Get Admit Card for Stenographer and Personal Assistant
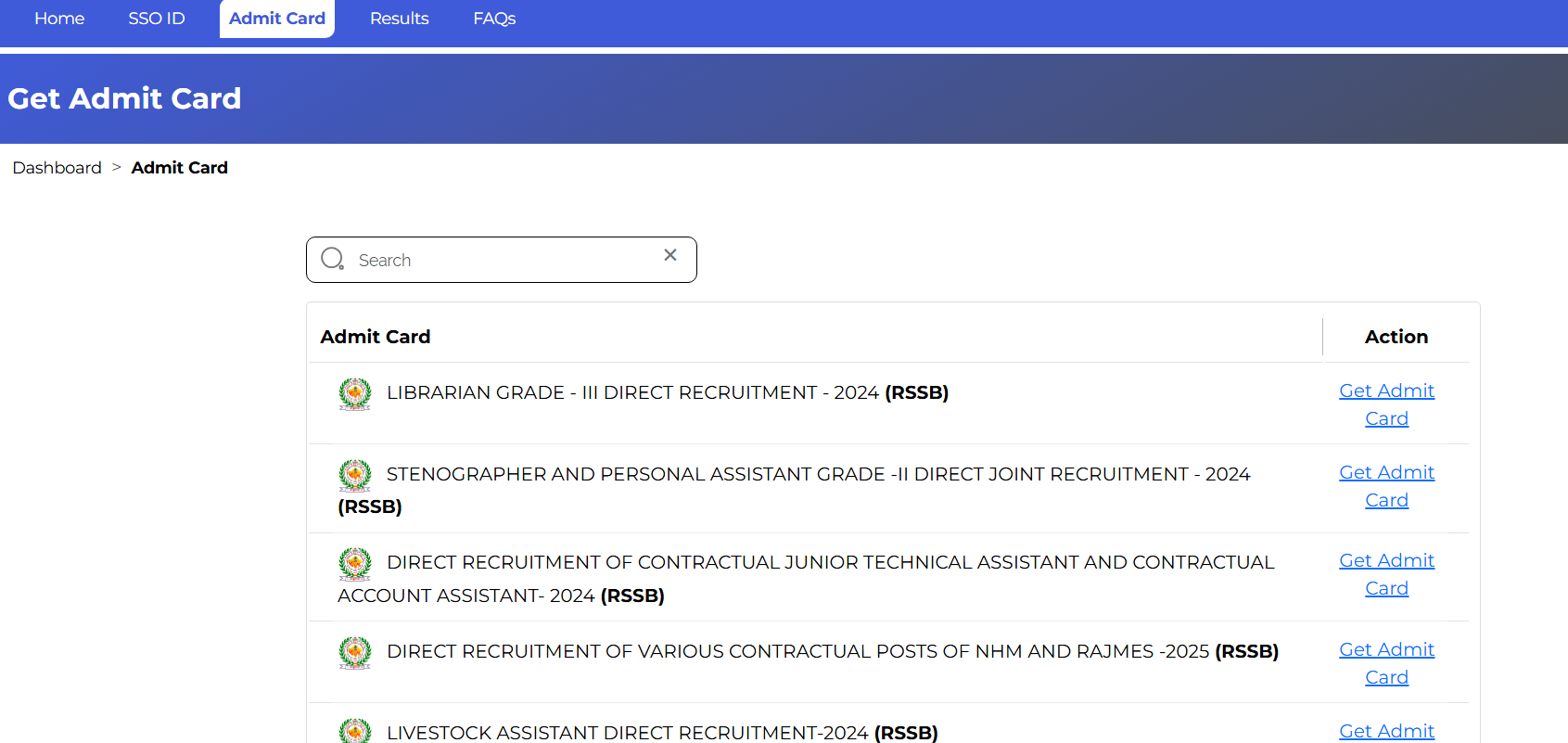Image resolution: width=1568 pixels, height=743 pixels. pyautogui.click(x=1387, y=486)
